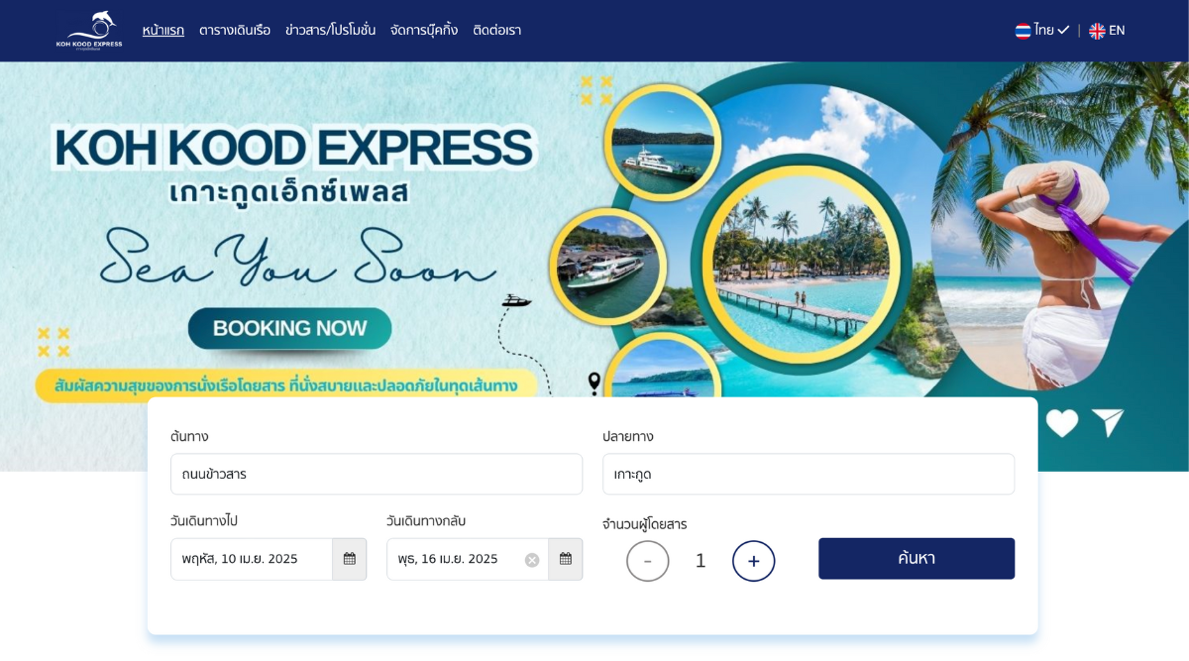1189x661 pixels.
Task: Click the BOOKING NOW banner button
Action: coord(290,328)
